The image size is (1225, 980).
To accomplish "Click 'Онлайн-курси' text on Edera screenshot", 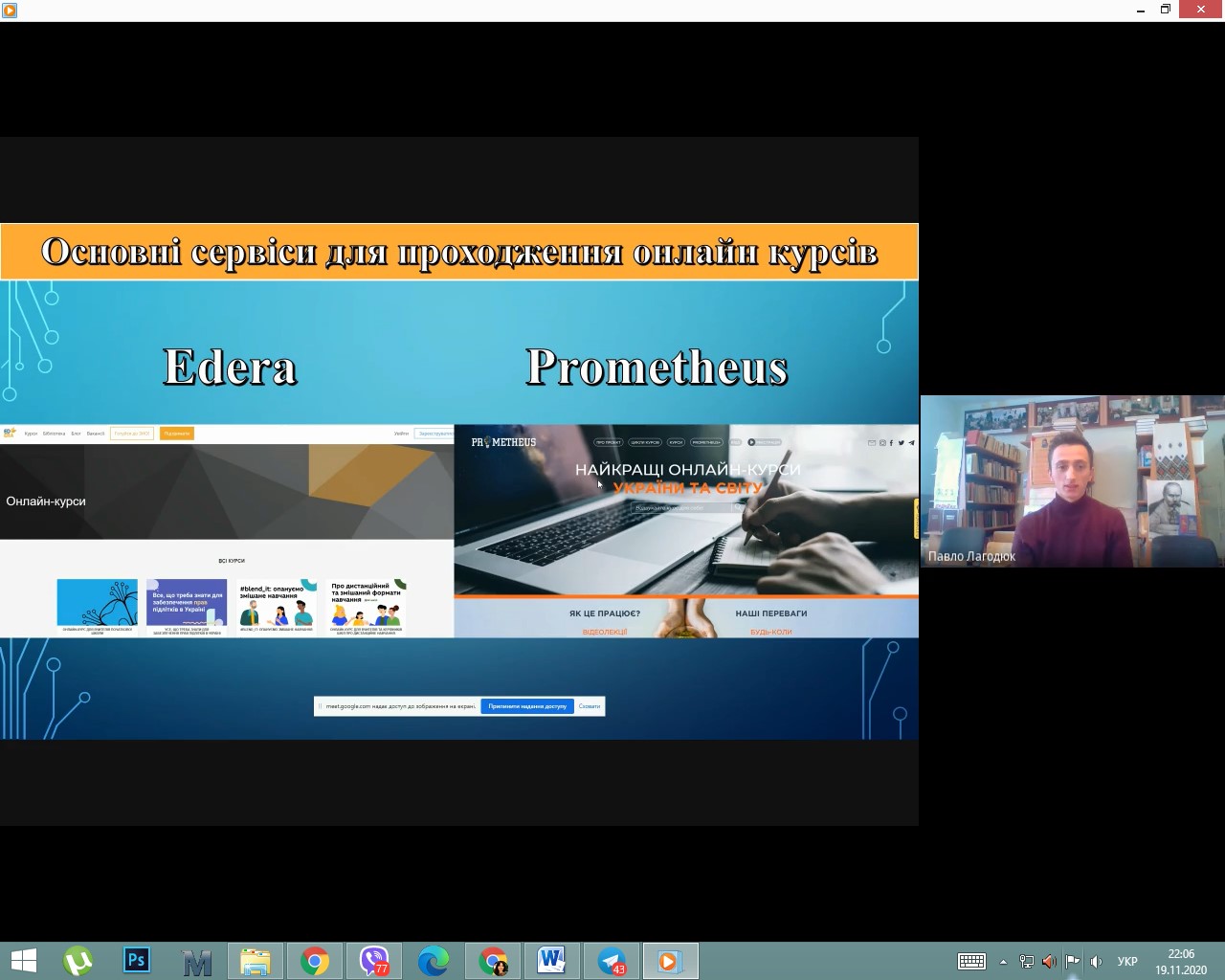I will coord(46,501).
